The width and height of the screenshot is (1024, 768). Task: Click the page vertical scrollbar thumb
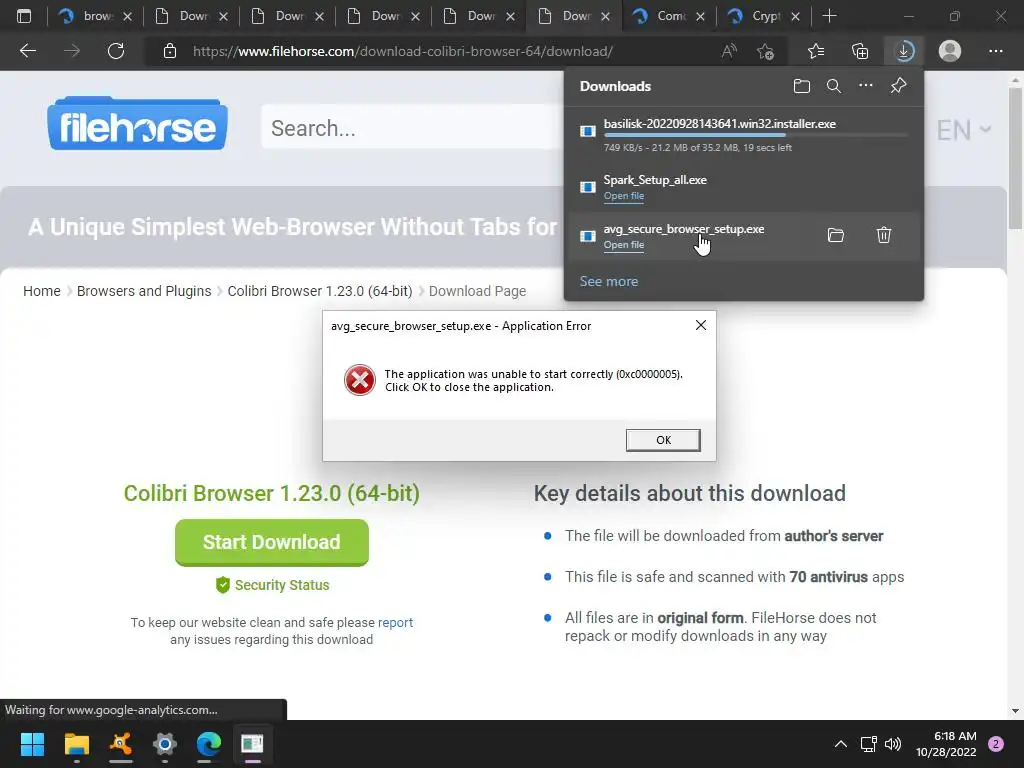click(x=1015, y=159)
